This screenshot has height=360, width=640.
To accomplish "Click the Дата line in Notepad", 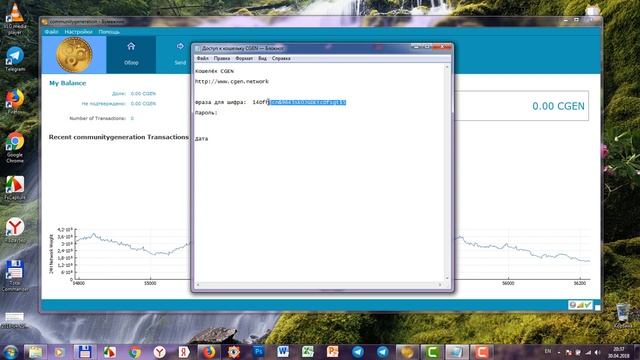I will pos(202,139).
